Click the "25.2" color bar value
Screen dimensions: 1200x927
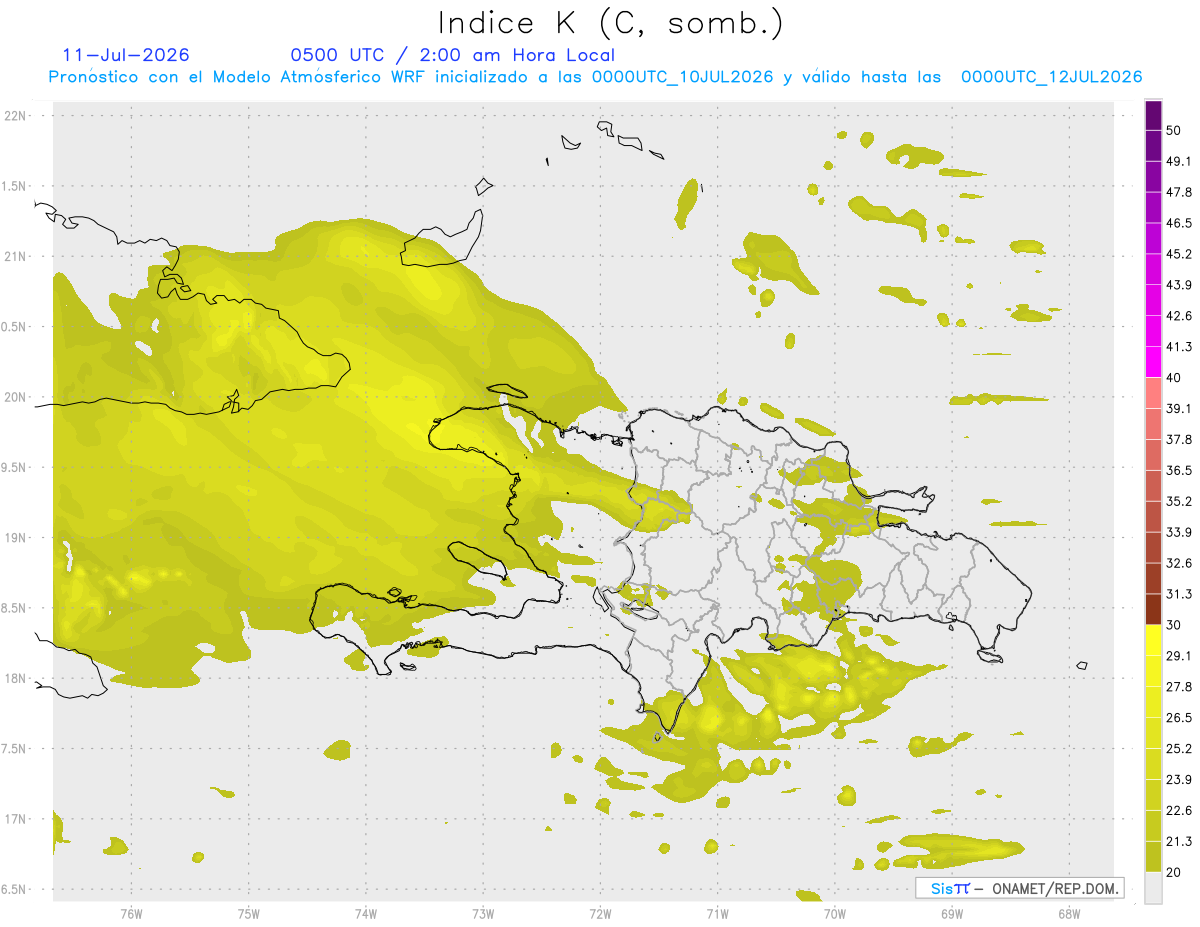tap(1179, 748)
